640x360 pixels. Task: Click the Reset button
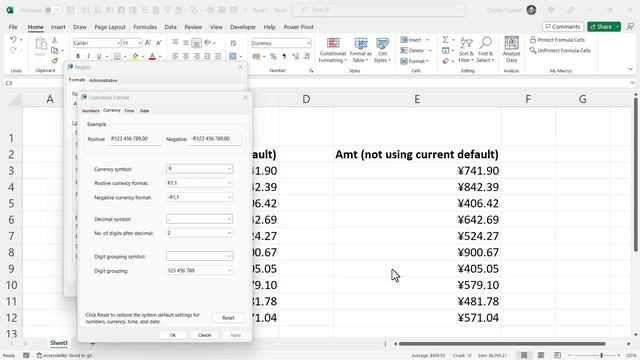point(228,318)
